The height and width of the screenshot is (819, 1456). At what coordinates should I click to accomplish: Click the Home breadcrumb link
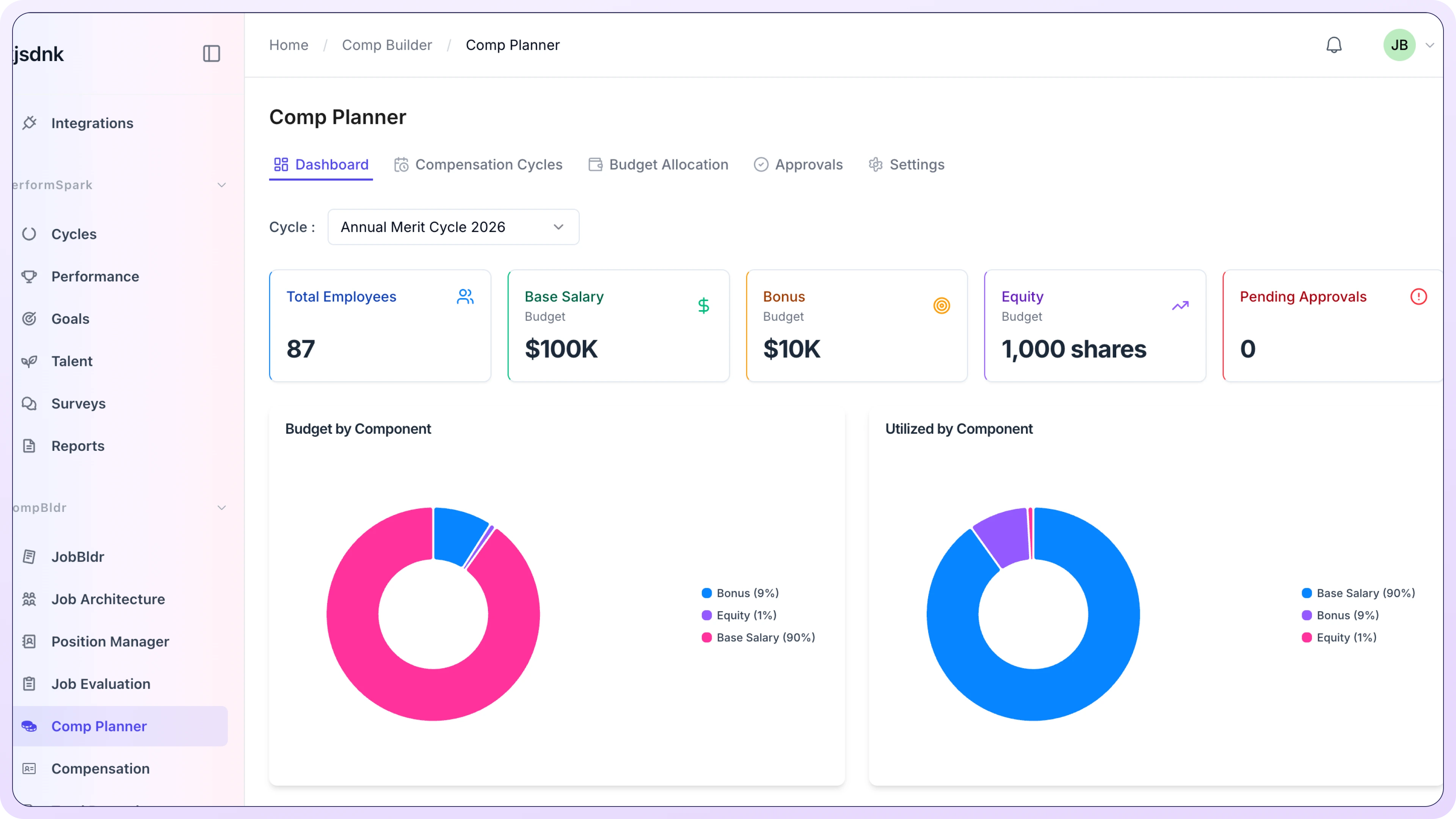point(288,45)
